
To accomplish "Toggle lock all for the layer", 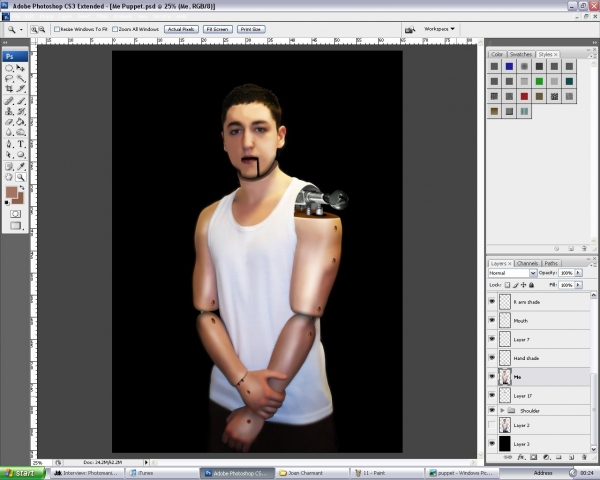I will click(532, 285).
